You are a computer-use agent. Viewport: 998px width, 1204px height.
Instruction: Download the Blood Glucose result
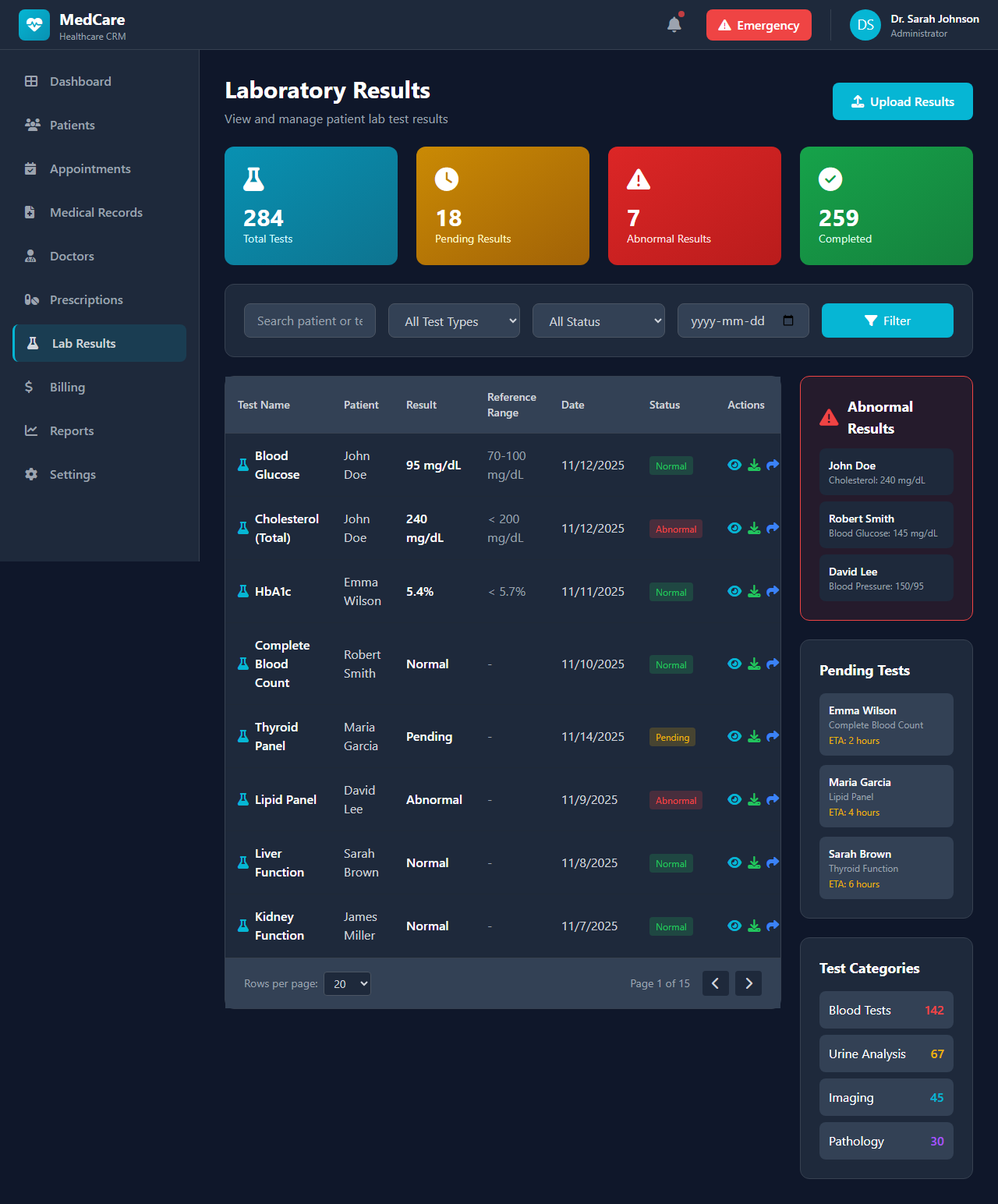pyautogui.click(x=754, y=466)
